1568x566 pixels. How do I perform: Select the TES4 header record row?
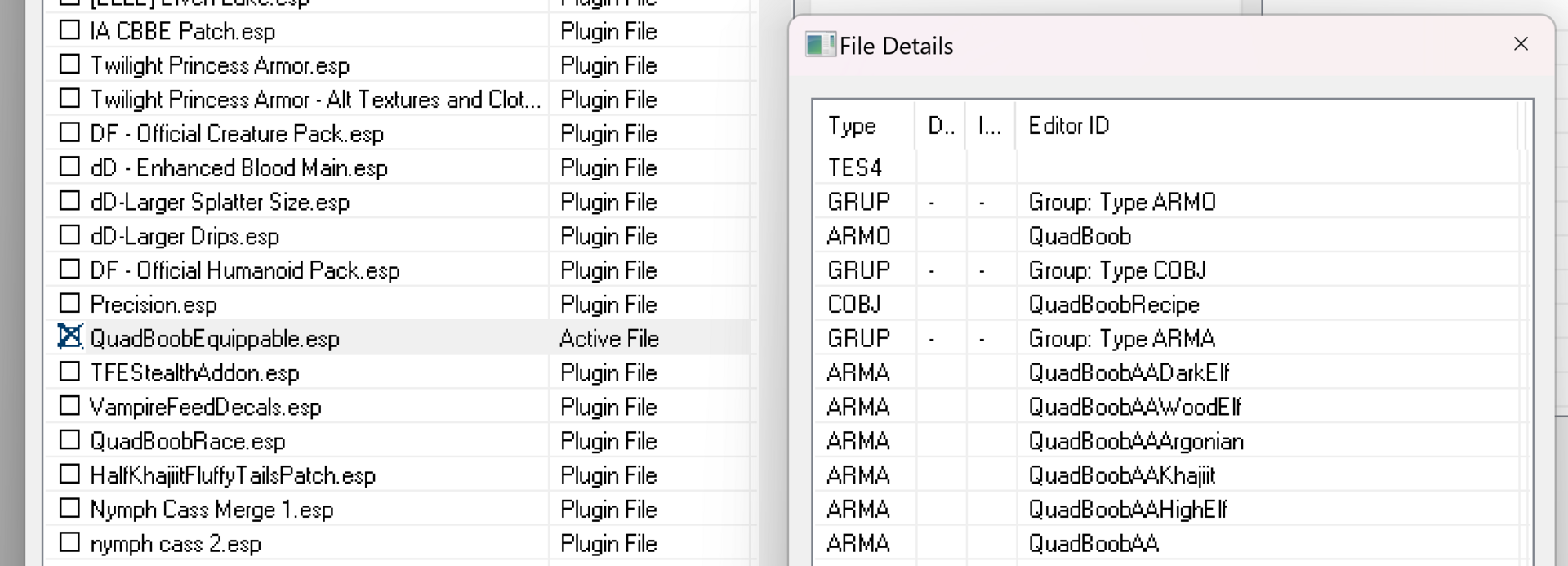(854, 167)
